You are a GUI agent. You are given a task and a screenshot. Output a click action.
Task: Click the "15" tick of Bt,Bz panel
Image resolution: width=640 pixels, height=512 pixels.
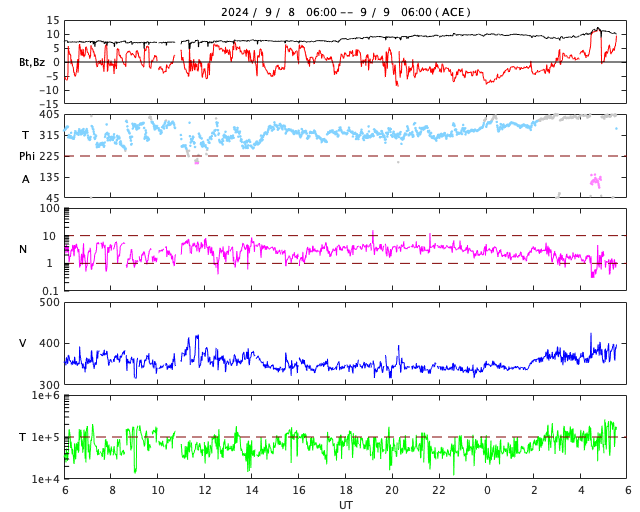click(53, 20)
